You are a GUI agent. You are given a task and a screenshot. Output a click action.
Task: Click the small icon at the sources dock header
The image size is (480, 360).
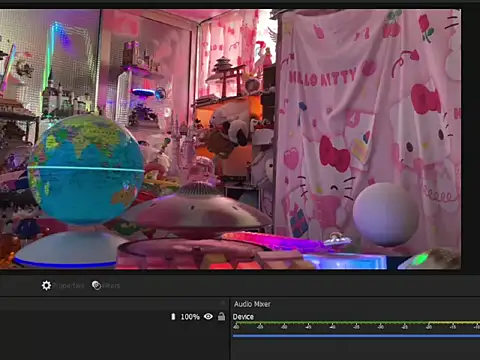(223, 303)
